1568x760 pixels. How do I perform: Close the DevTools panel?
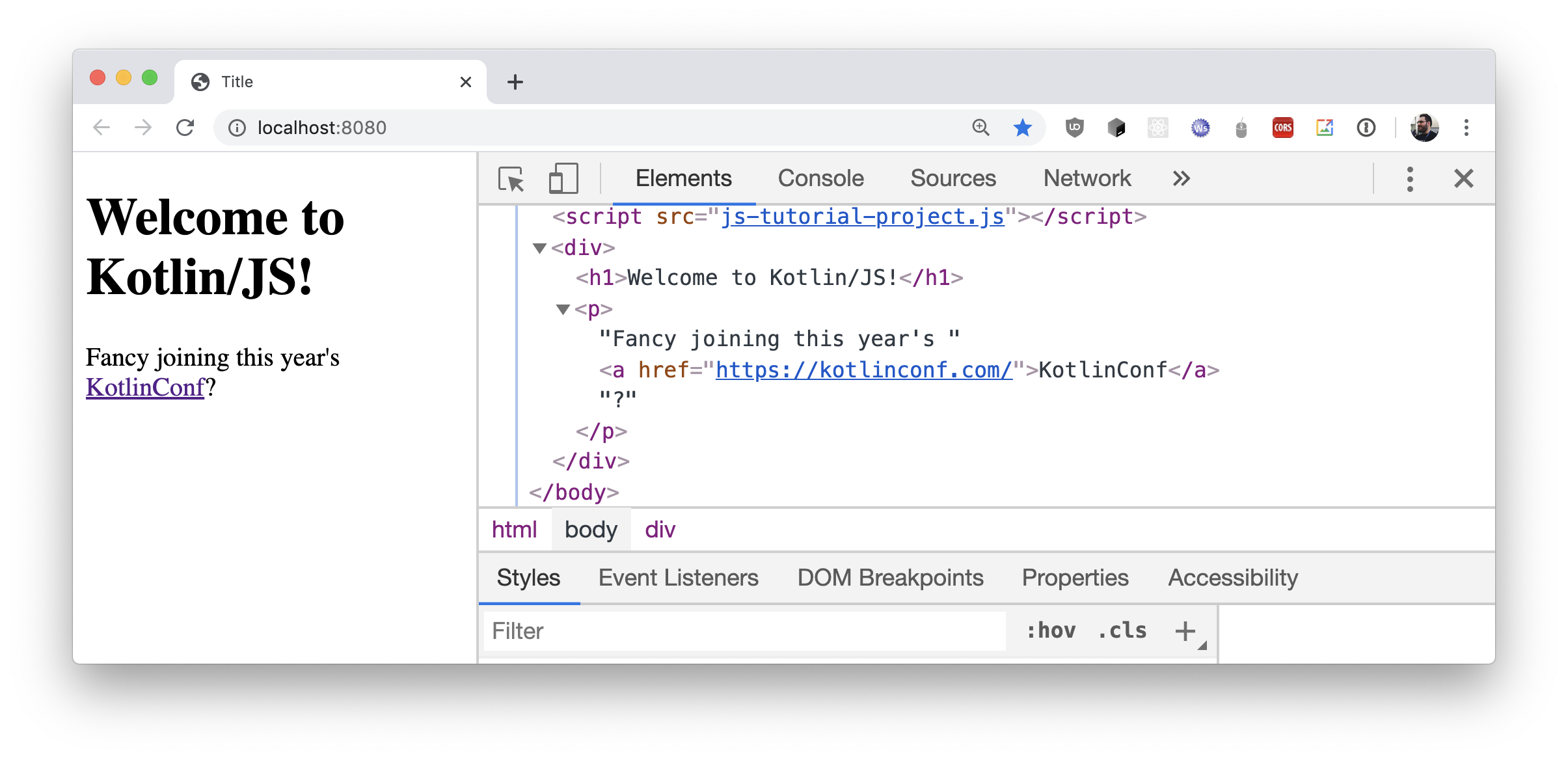pos(1463,178)
